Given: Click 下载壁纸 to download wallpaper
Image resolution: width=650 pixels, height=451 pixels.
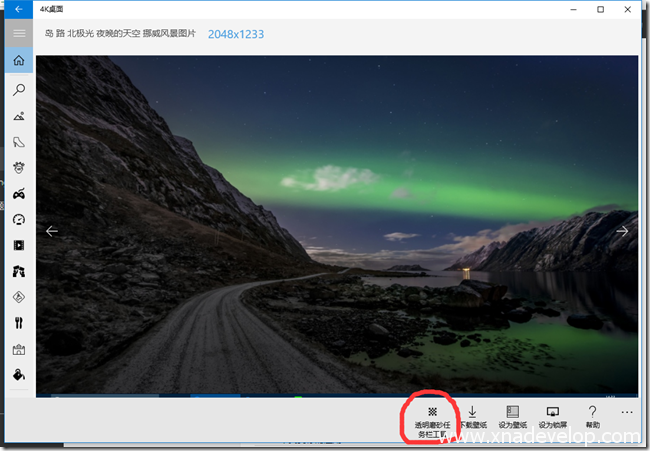Looking at the screenshot, I should pos(472,416).
